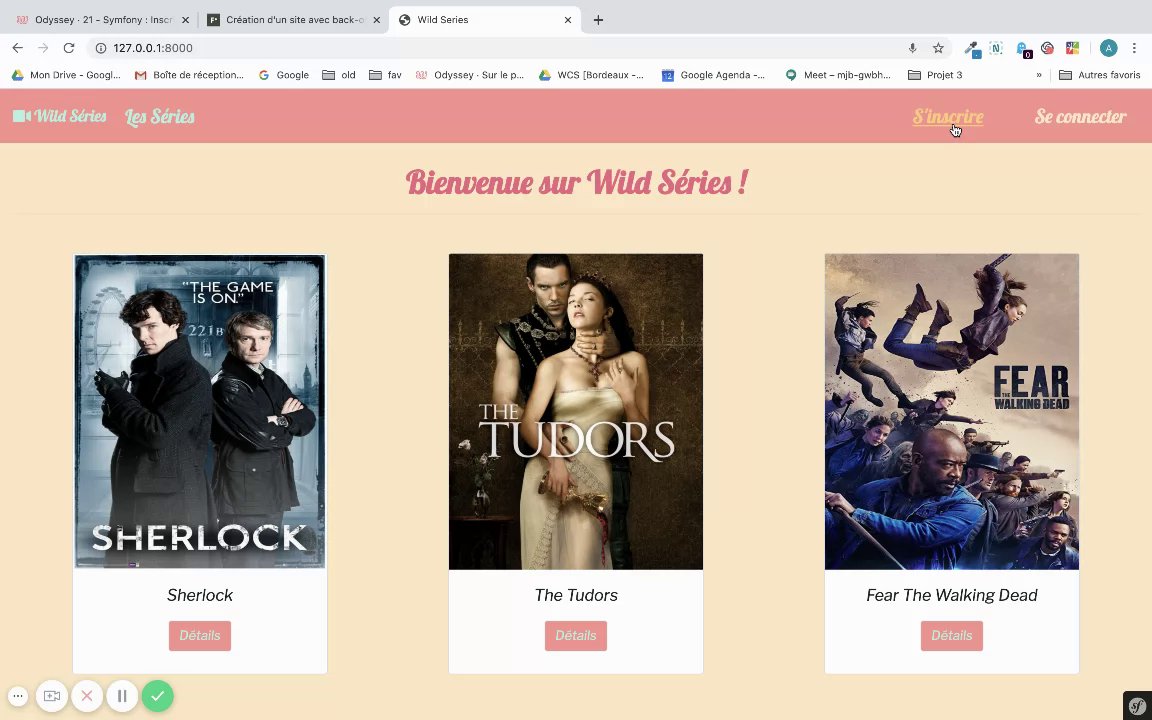Viewport: 1152px width, 720px height.
Task: Cancel recording with the red X button
Action: [87, 696]
